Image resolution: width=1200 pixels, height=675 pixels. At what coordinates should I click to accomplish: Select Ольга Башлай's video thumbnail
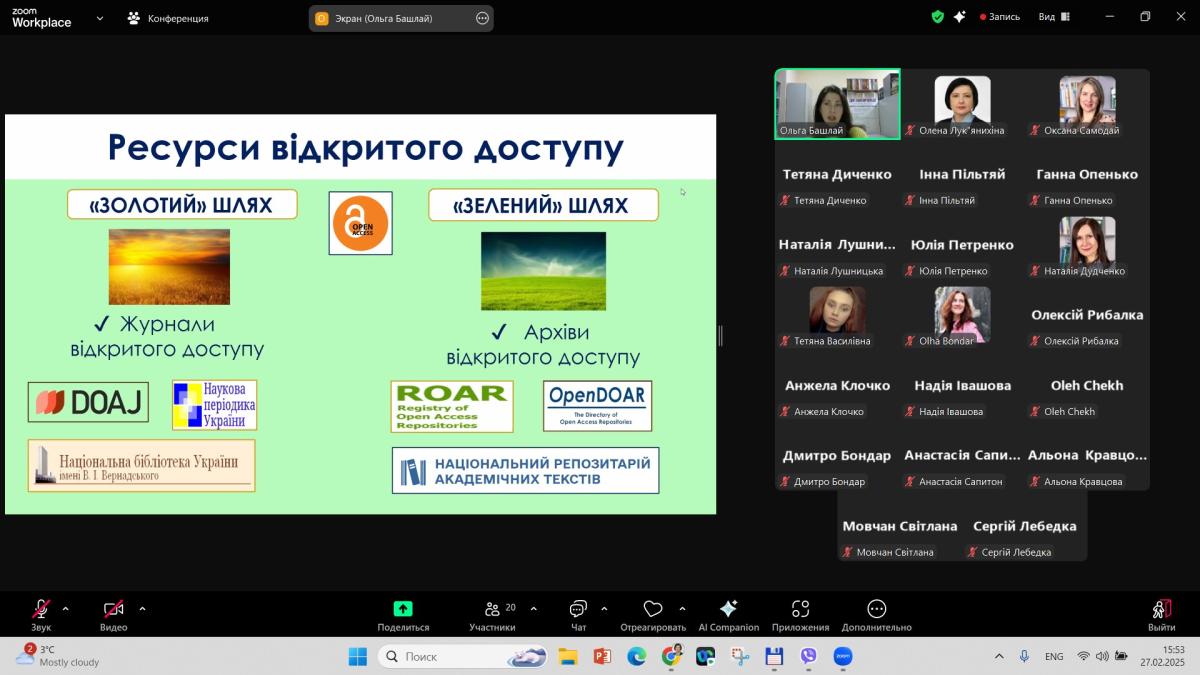pyautogui.click(x=838, y=103)
